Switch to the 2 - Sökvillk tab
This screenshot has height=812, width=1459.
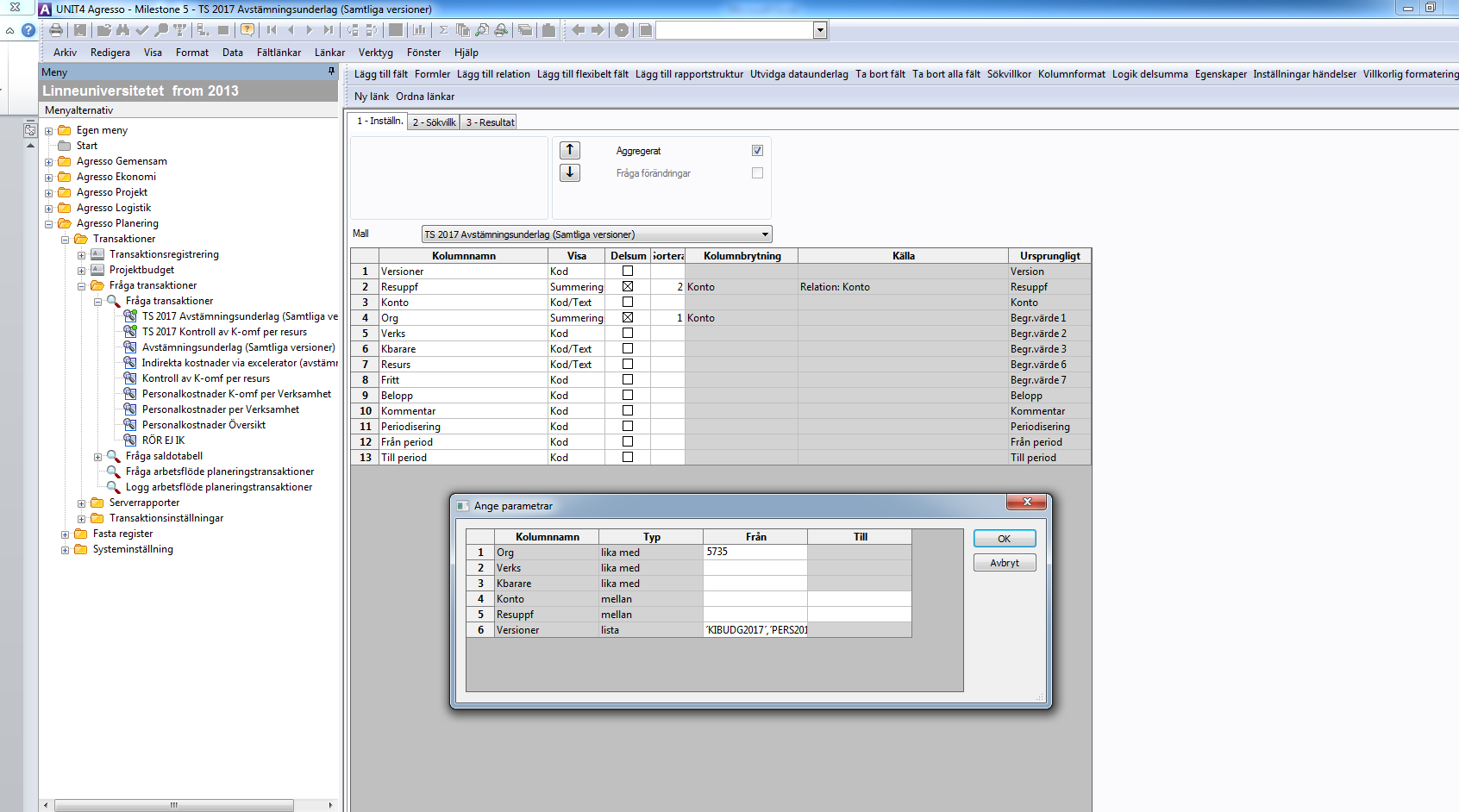coord(434,122)
